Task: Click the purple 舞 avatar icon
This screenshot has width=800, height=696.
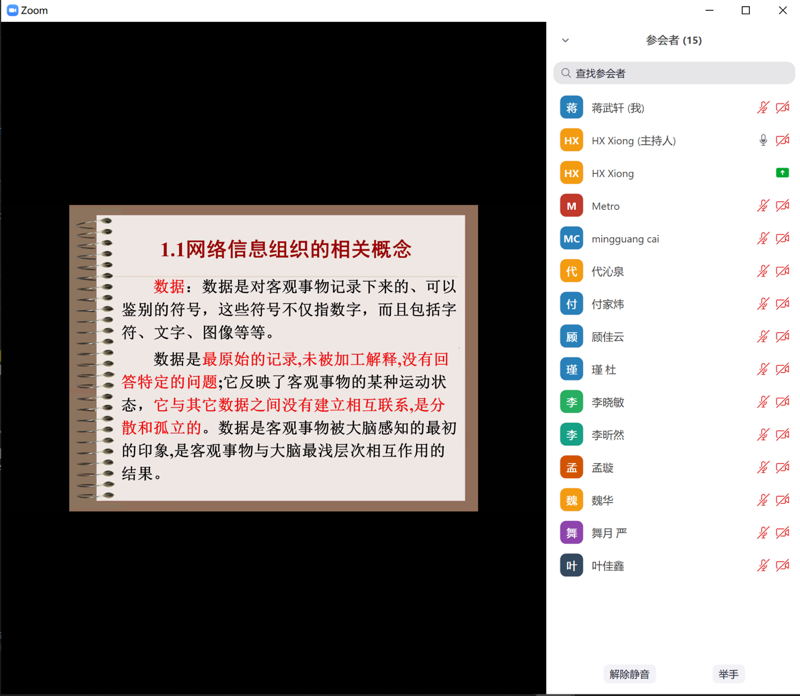Action: [x=571, y=533]
